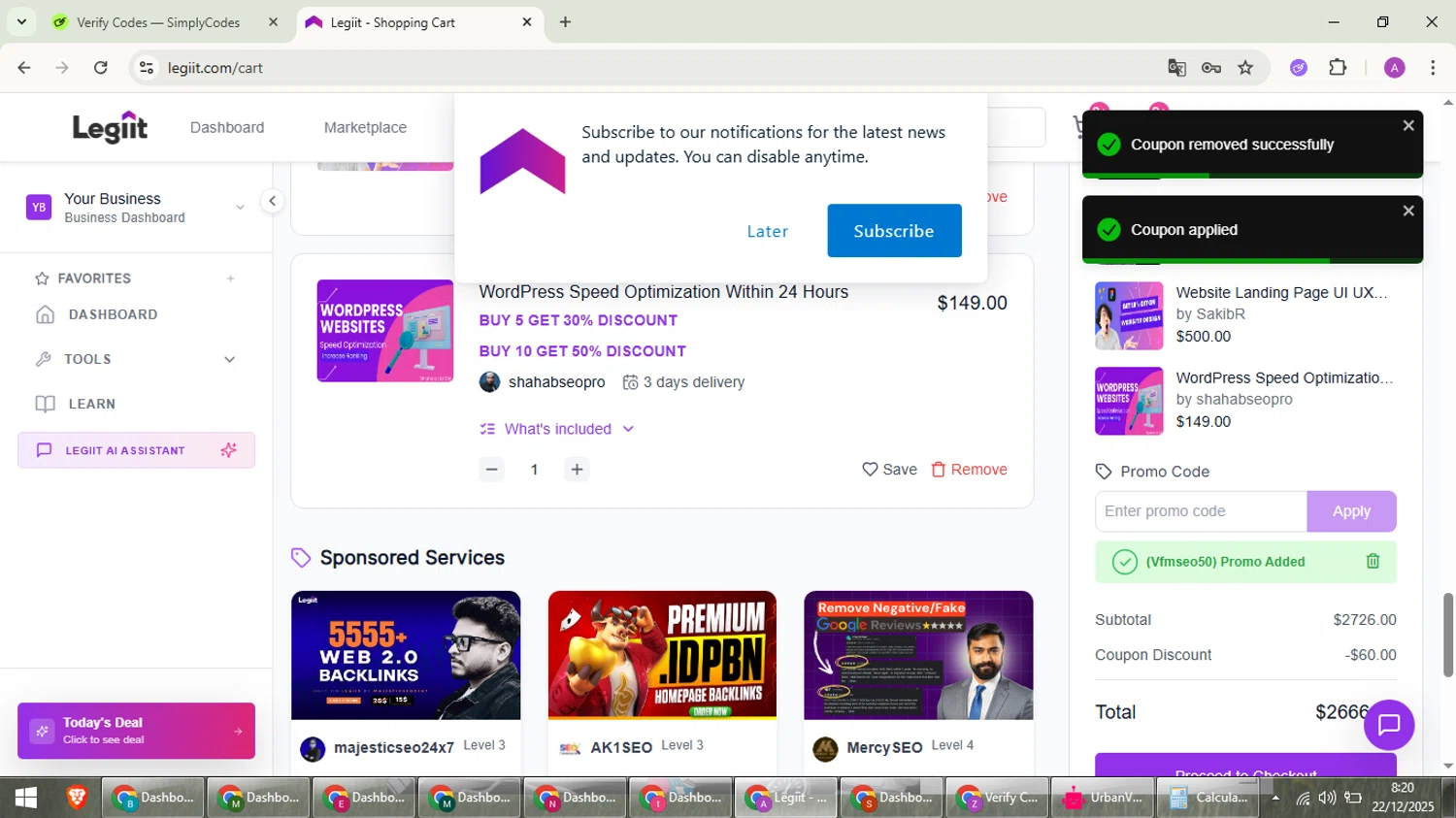Click the Sponsored Services tag icon
This screenshot has width=1456, height=818.
[301, 558]
